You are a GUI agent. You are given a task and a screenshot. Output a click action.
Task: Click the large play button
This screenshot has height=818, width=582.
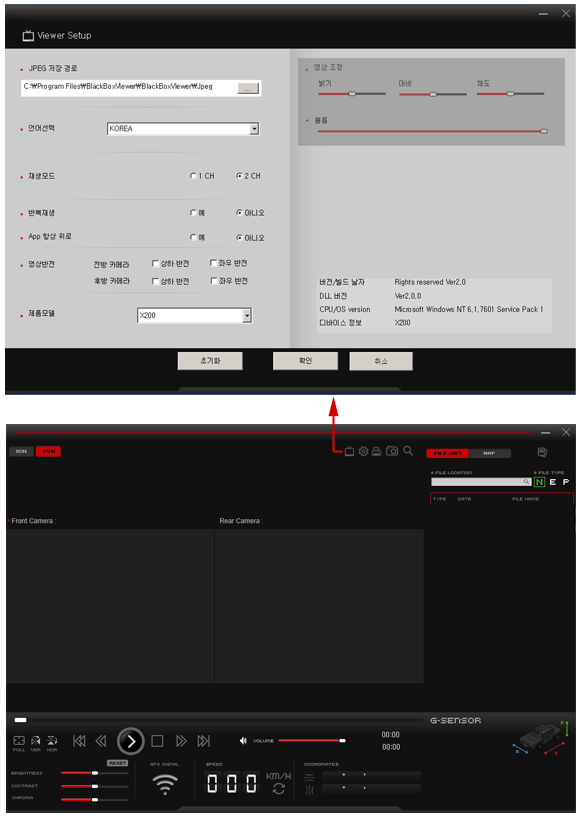(x=130, y=741)
